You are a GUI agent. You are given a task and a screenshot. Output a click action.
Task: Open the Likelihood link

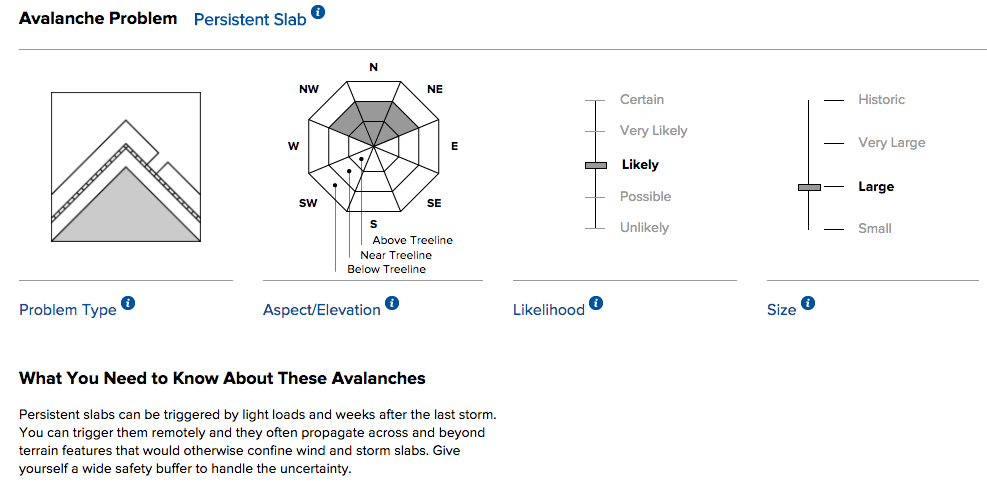pyautogui.click(x=549, y=310)
